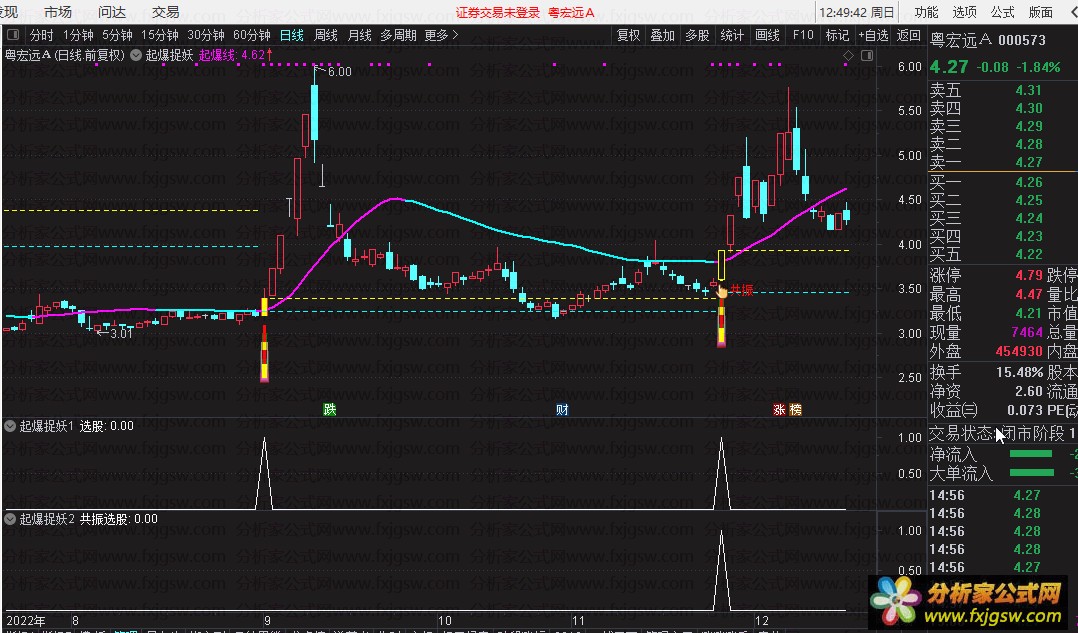
Task: Toggle the left panel layout icon
Action: [12, 34]
